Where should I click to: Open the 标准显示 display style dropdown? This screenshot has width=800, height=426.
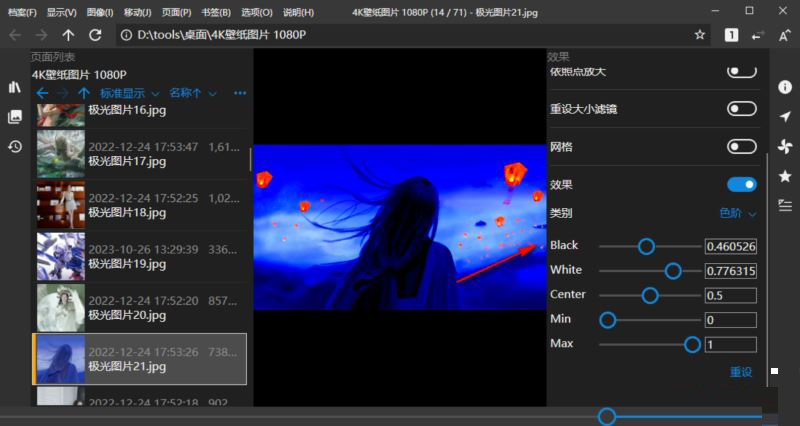(x=130, y=93)
